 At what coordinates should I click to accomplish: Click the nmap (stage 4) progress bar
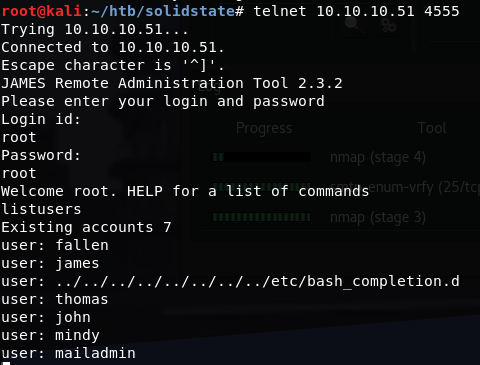[262, 157]
